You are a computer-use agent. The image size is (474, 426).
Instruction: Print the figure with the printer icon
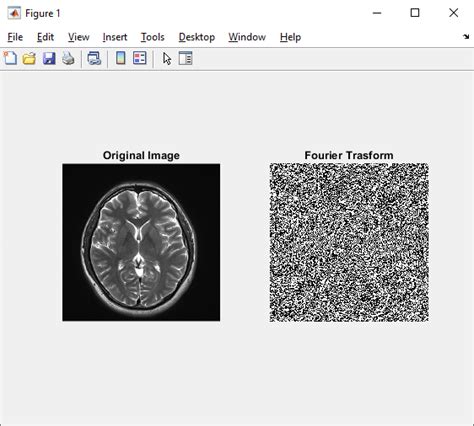coord(68,58)
